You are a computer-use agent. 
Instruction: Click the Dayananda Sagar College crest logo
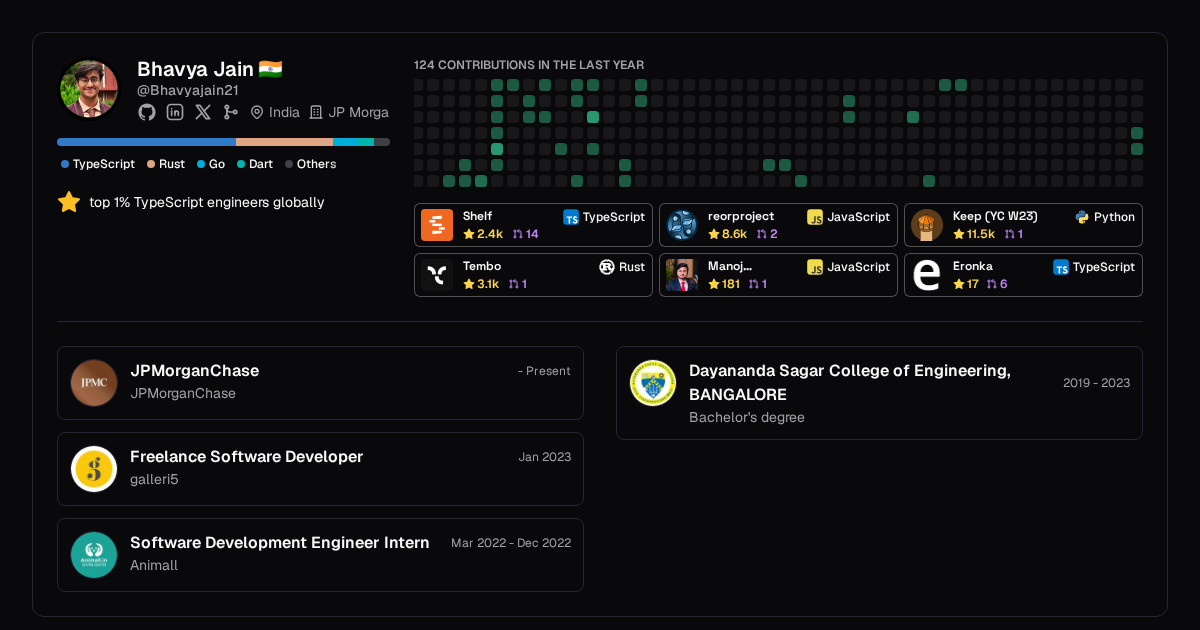653,383
